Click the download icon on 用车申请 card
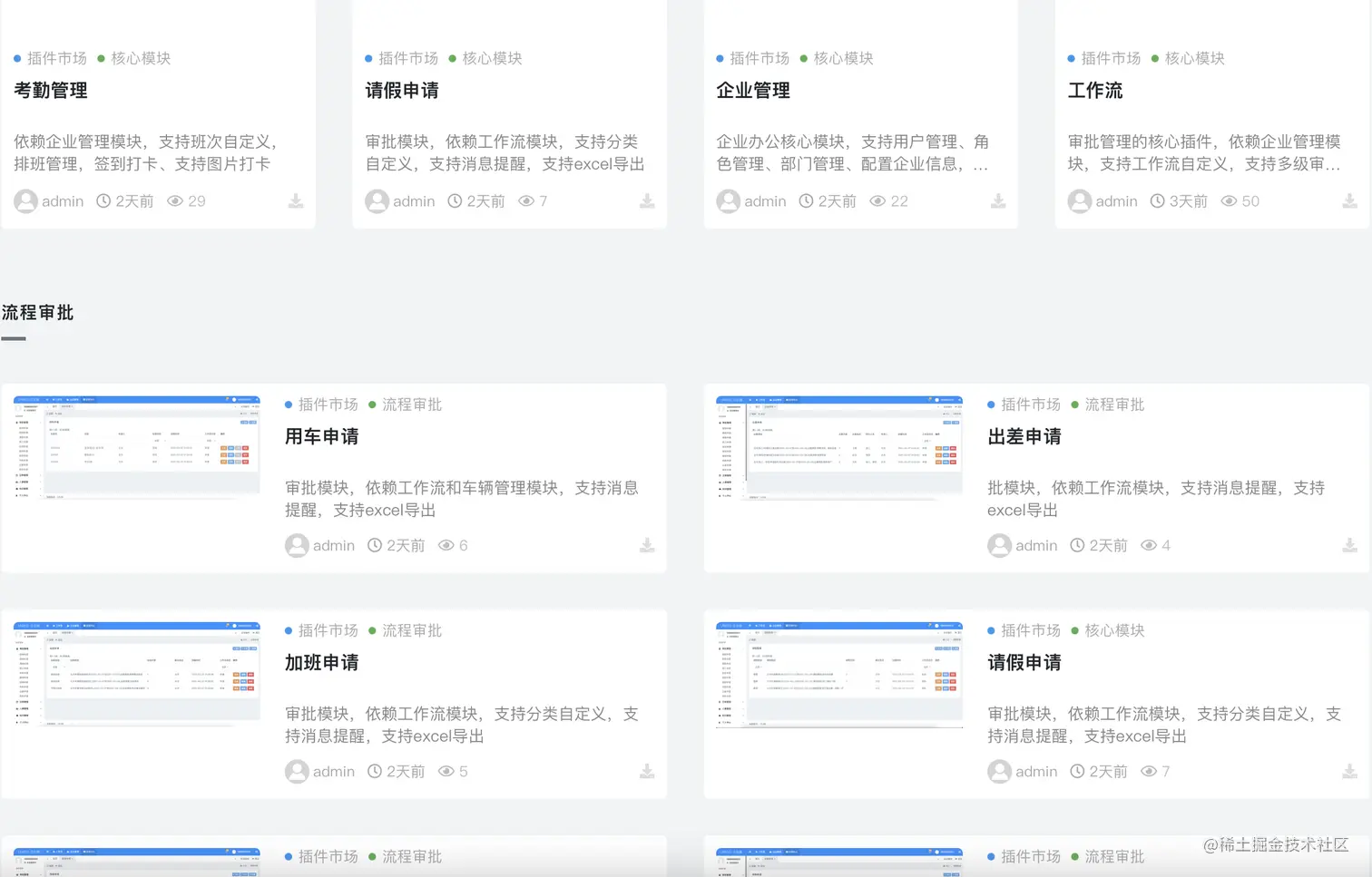Image resolution: width=1372 pixels, height=877 pixels. pyautogui.click(x=647, y=544)
